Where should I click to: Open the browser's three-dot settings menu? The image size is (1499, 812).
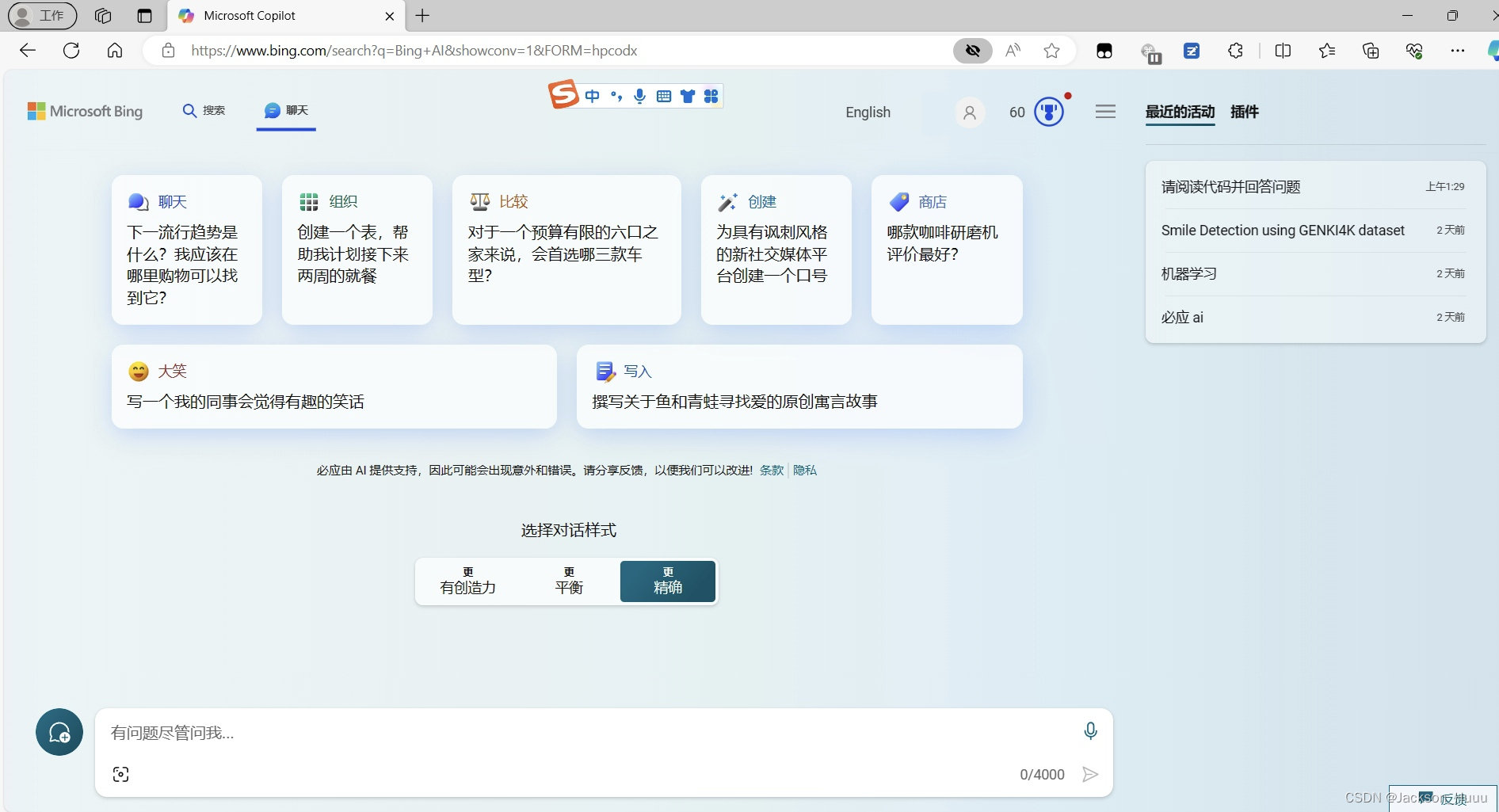coord(1459,50)
